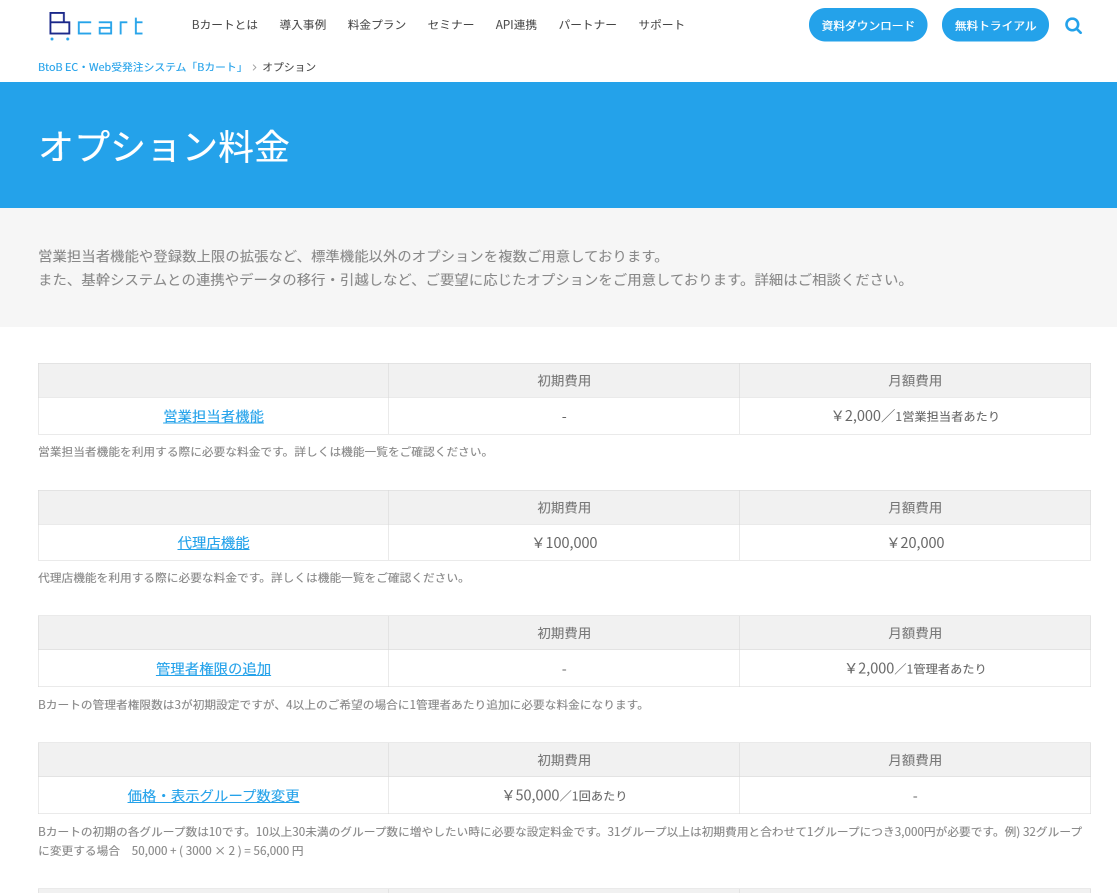The width and height of the screenshot is (1117, 893).
Task: Select the セミナー menu item
Action: tap(450, 25)
